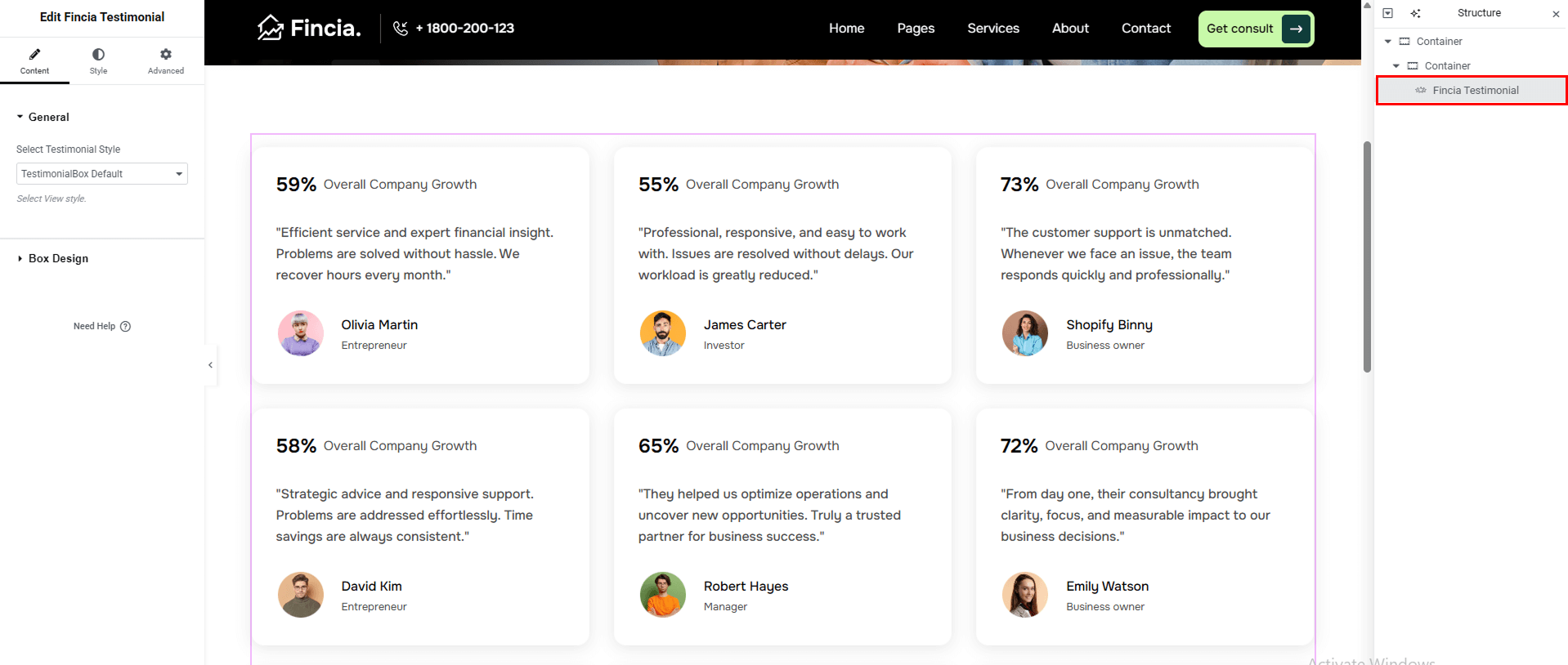Open the Select Testimonial Style dropdown
This screenshot has height=665, width=1568.
click(102, 174)
